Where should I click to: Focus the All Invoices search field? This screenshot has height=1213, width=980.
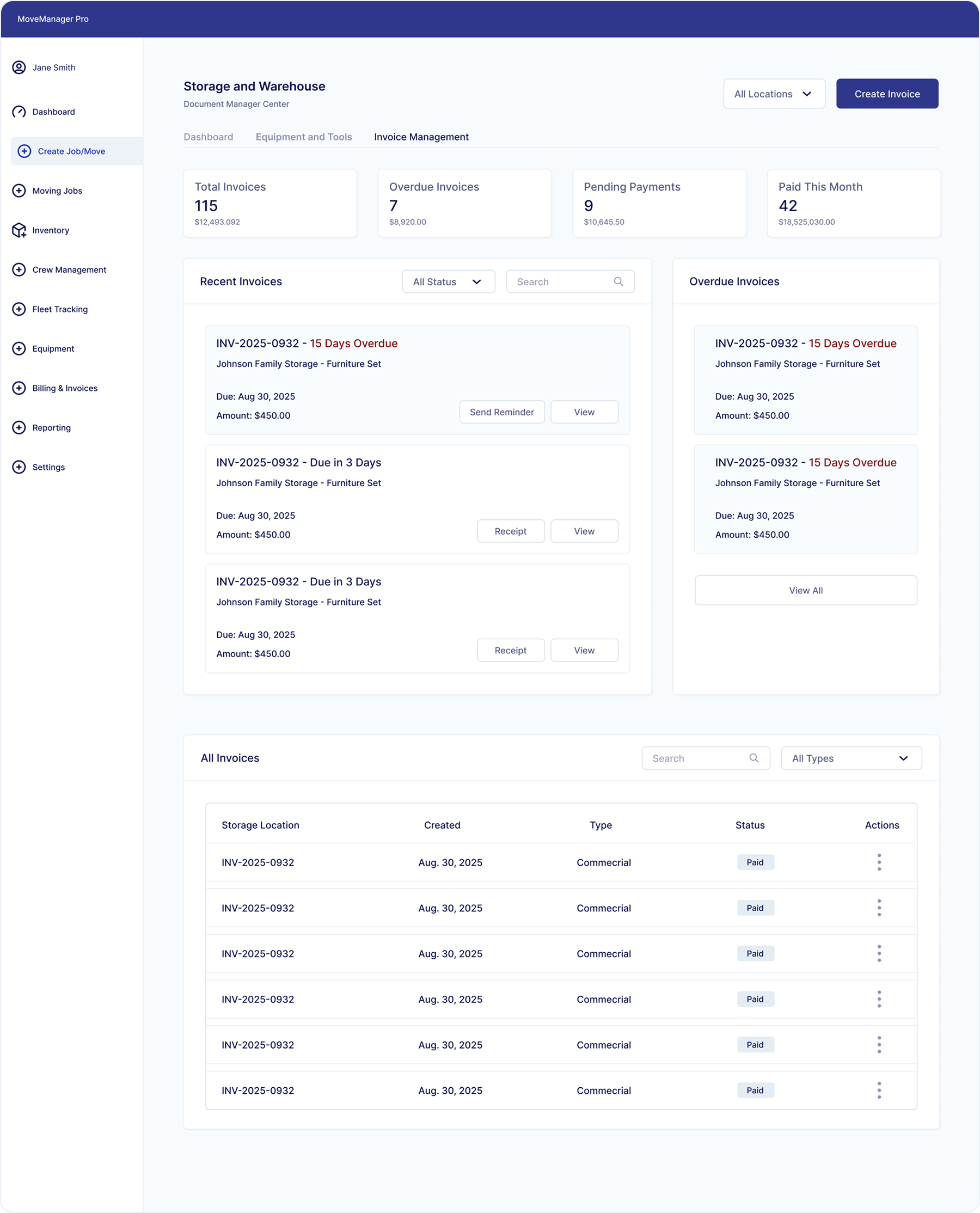tap(697, 758)
